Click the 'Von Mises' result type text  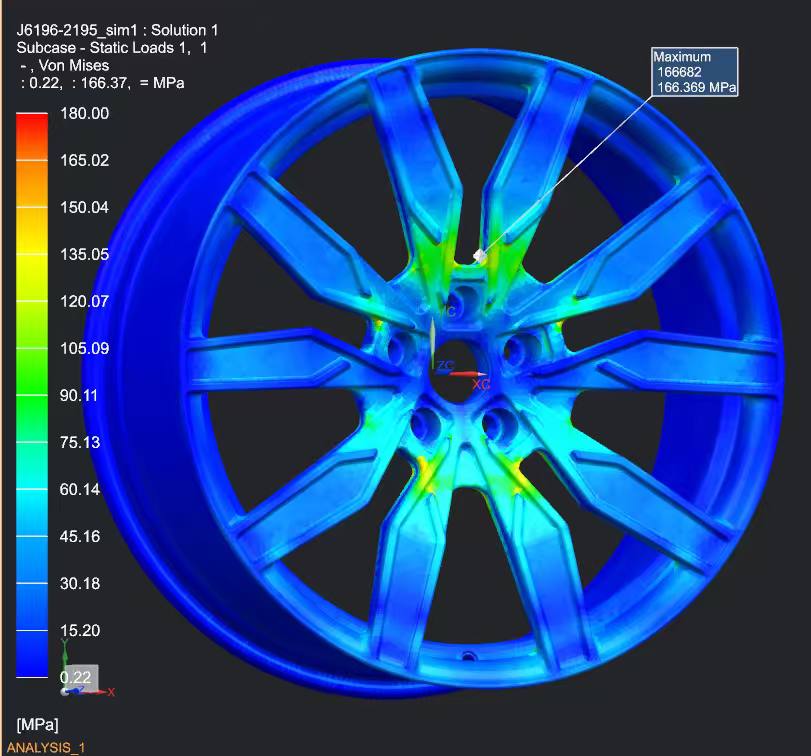click(74, 66)
